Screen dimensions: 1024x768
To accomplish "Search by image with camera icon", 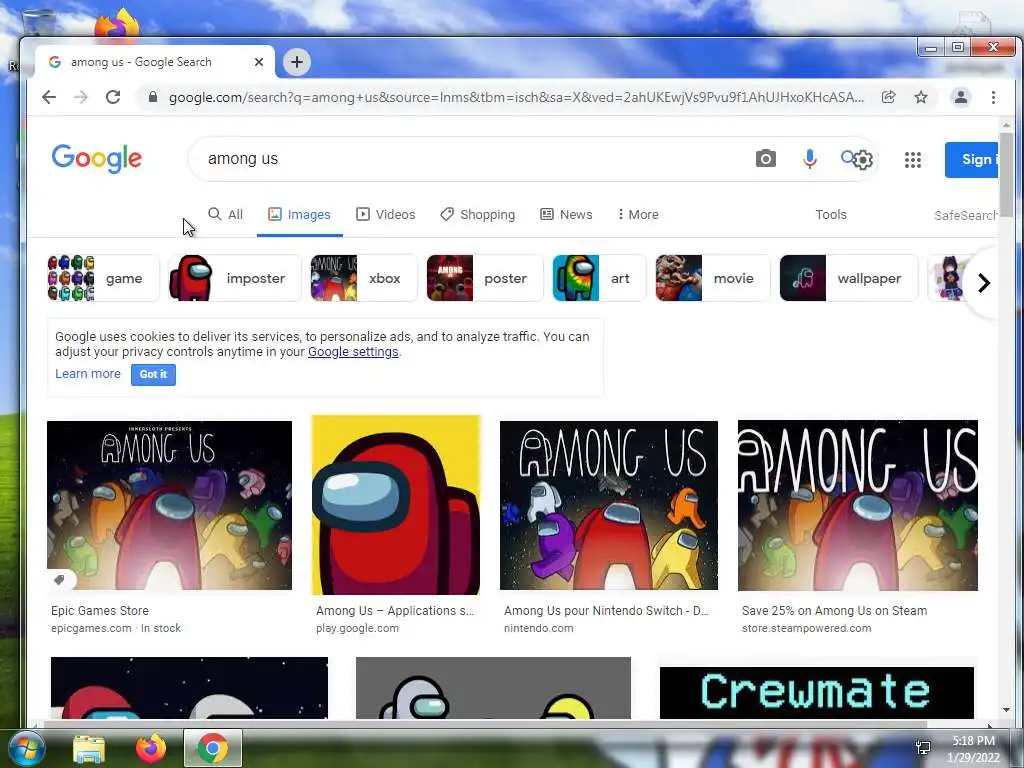I will [765, 159].
